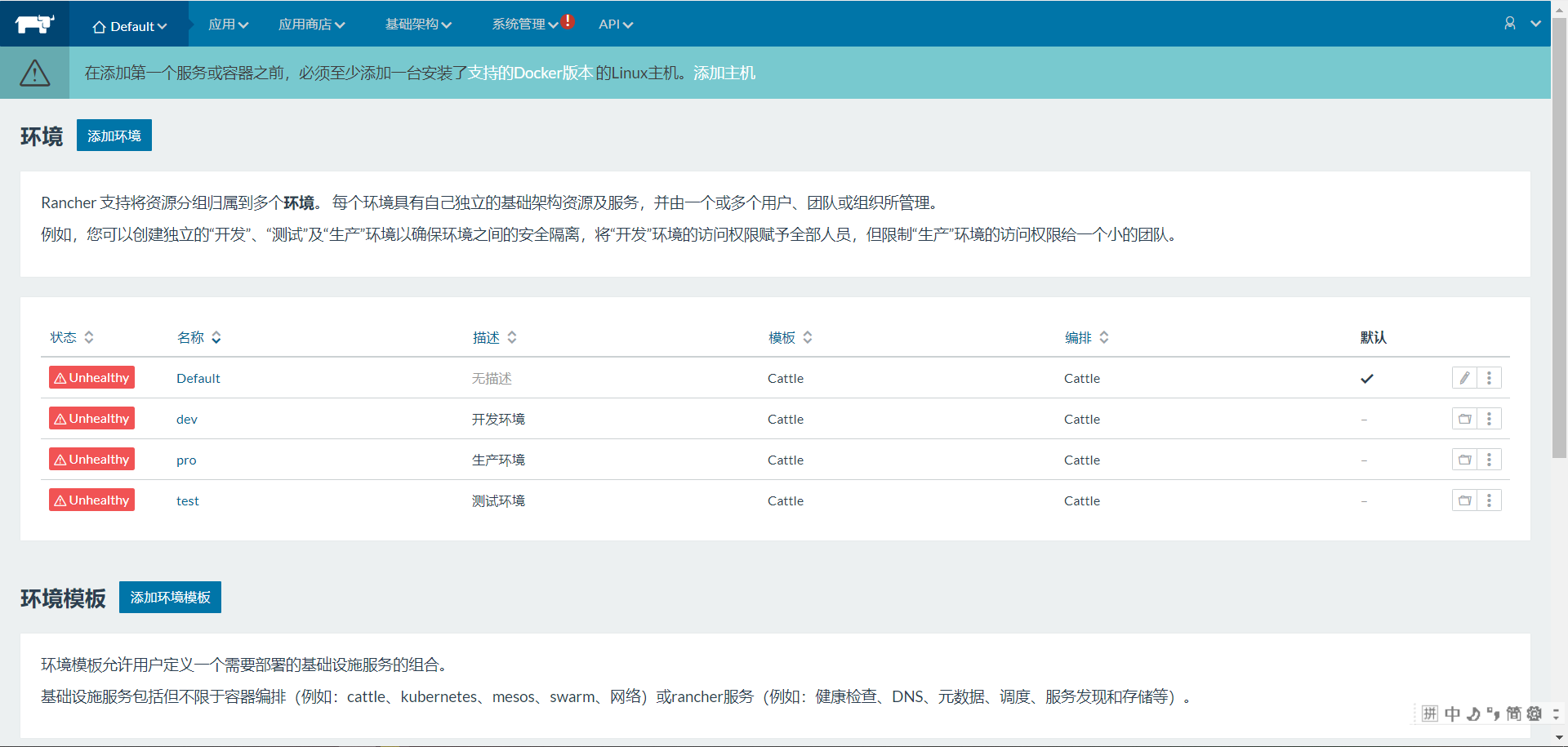The image size is (1568, 747).
Task: Click the switch-environment icon for test
Action: pos(1464,500)
